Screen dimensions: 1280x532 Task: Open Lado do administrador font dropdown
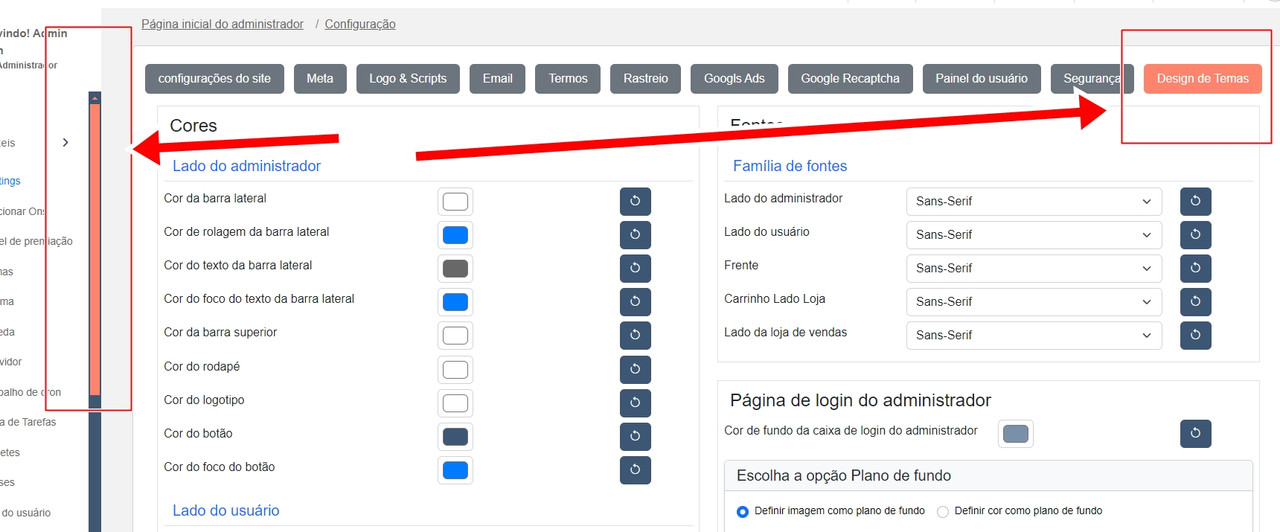(x=1034, y=201)
